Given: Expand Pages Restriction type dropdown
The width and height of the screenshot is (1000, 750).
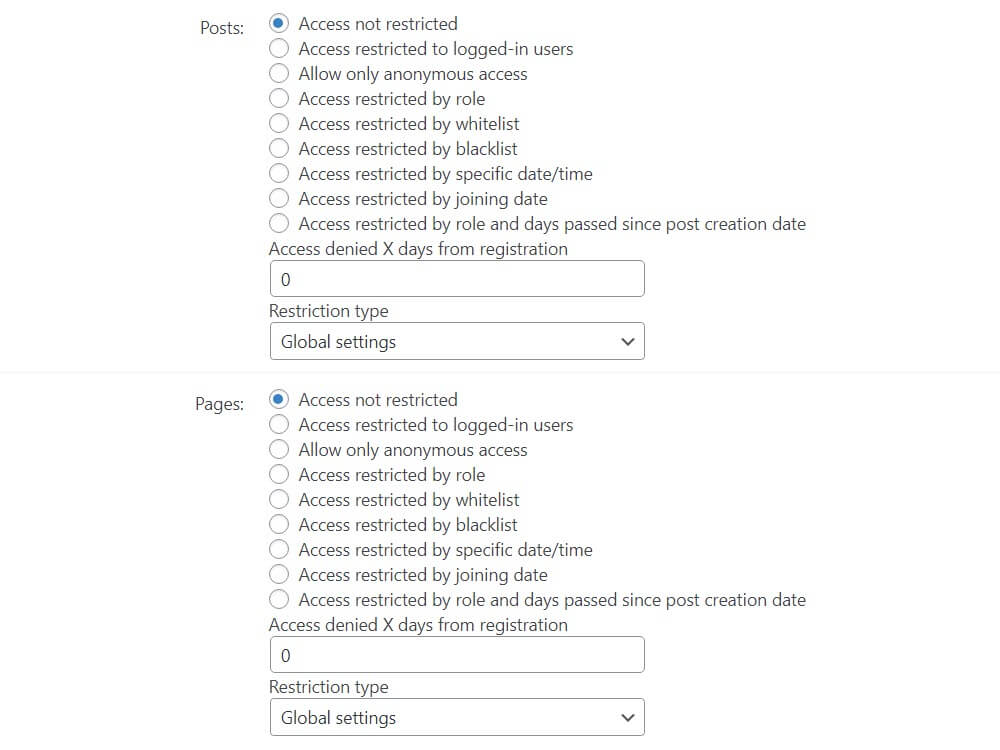Looking at the screenshot, I should coord(457,717).
